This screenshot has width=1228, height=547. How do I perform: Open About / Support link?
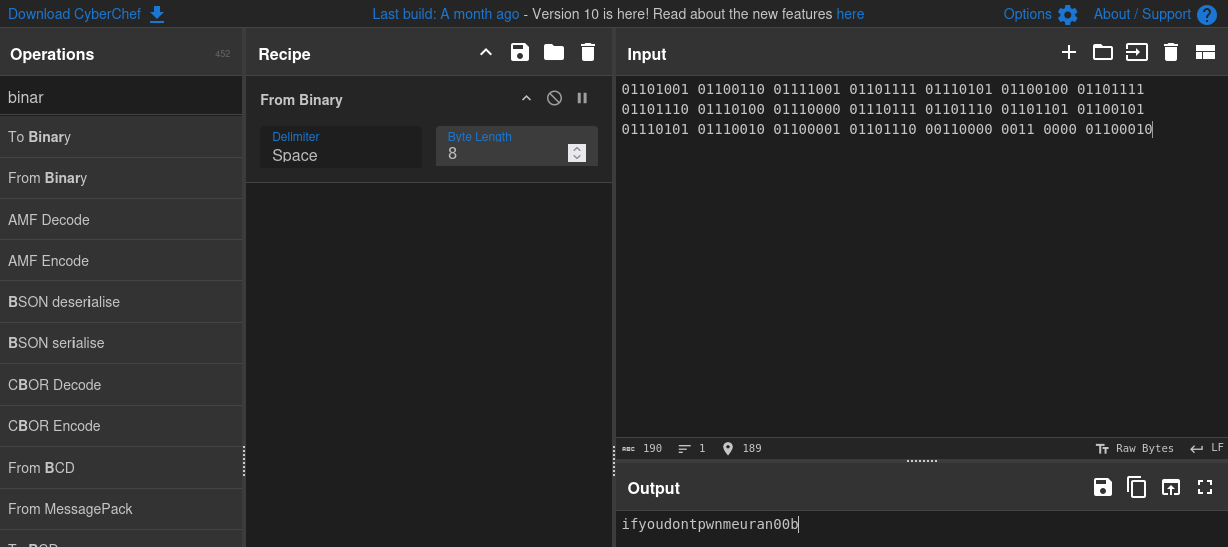tap(1142, 14)
